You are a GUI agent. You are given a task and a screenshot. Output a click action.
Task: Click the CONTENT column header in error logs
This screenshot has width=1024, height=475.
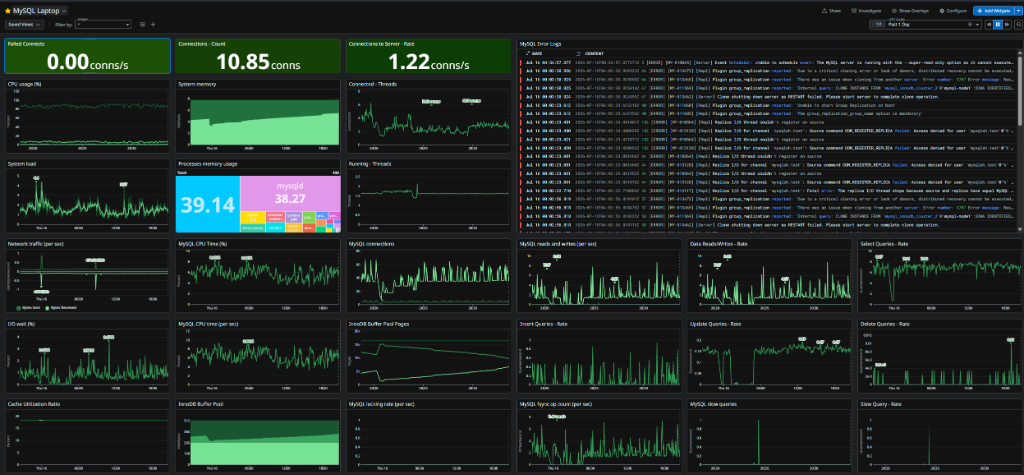coord(594,53)
